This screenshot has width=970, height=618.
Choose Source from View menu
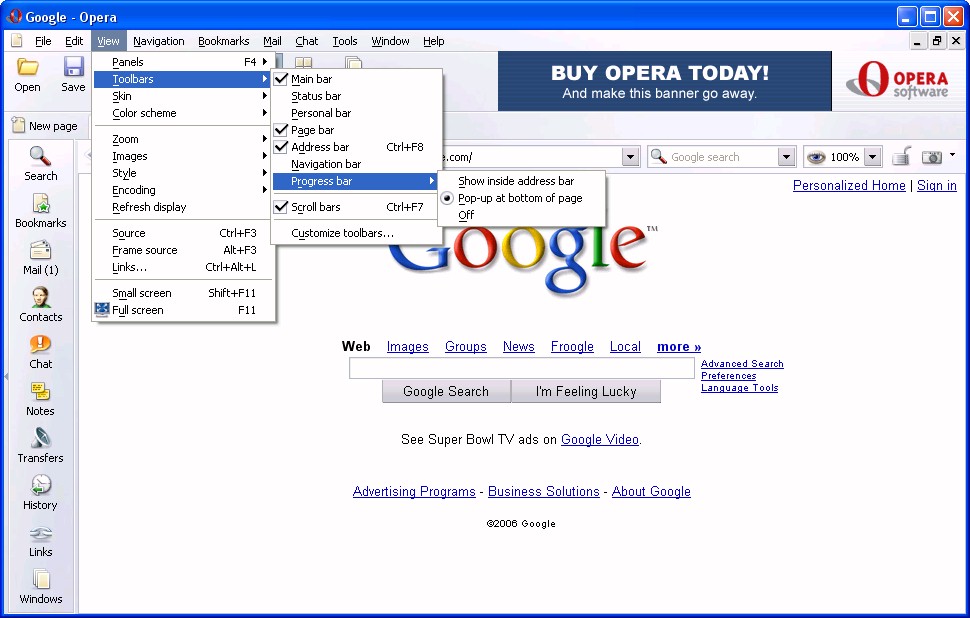click(x=182, y=233)
